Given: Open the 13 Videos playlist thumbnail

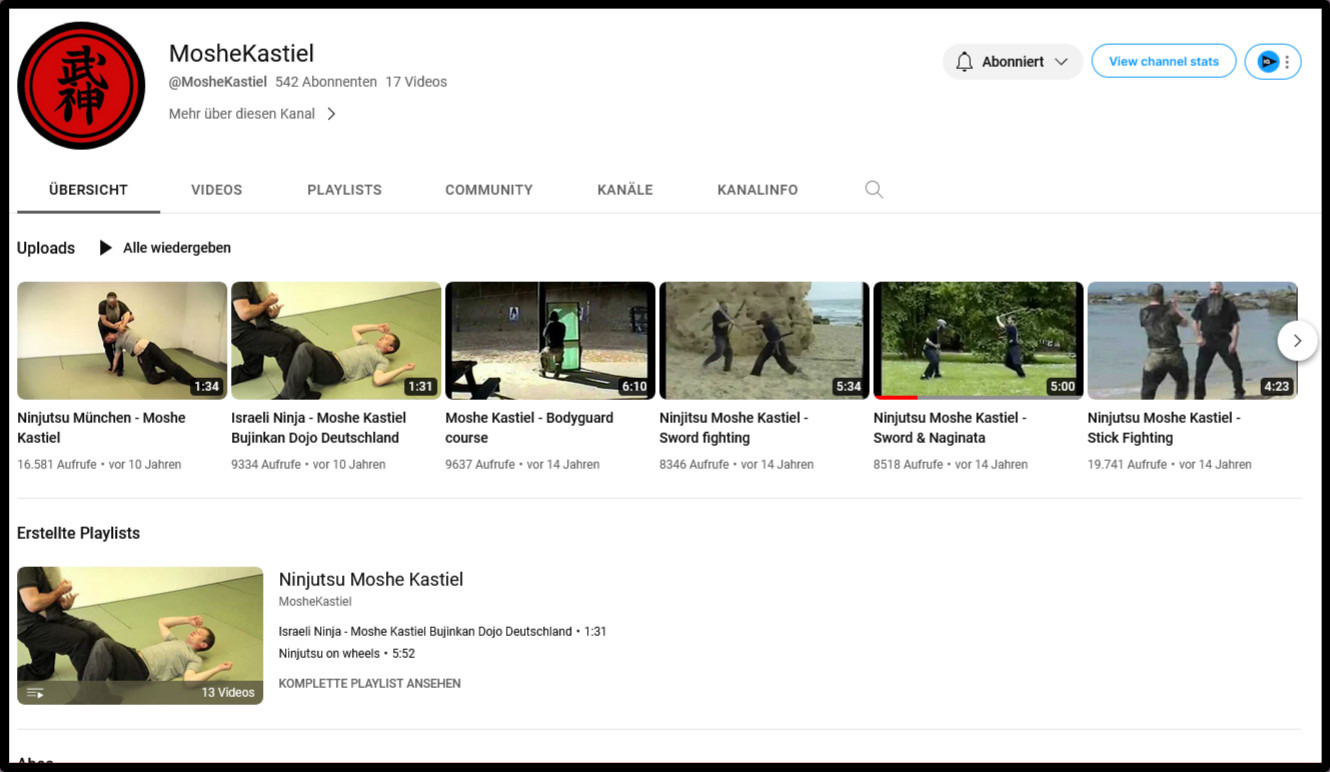Looking at the screenshot, I should pyautogui.click(x=140, y=636).
